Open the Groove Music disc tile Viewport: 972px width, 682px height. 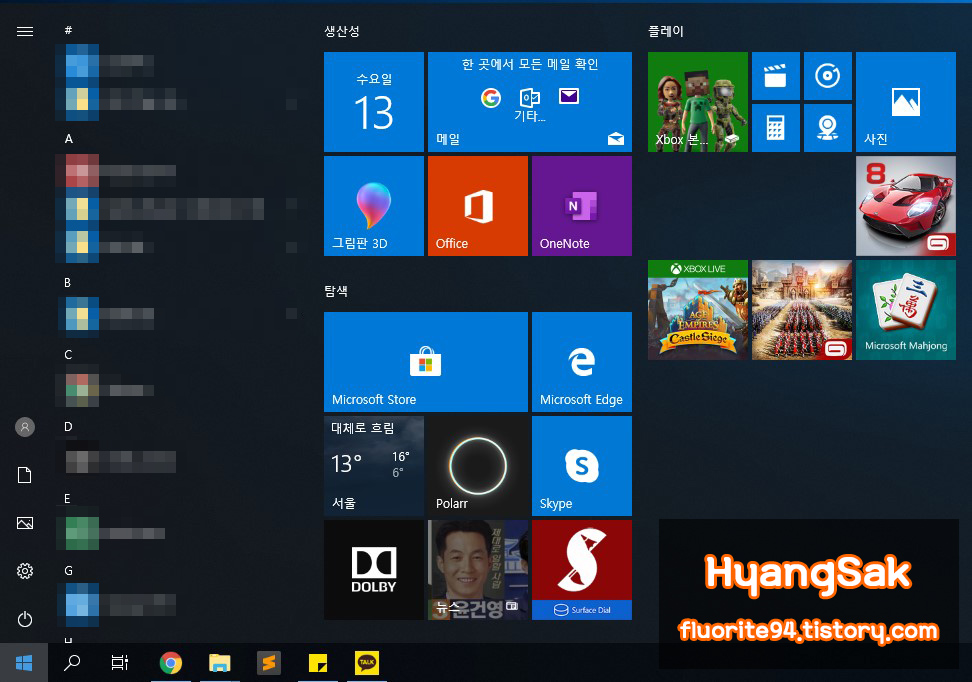(x=828, y=76)
